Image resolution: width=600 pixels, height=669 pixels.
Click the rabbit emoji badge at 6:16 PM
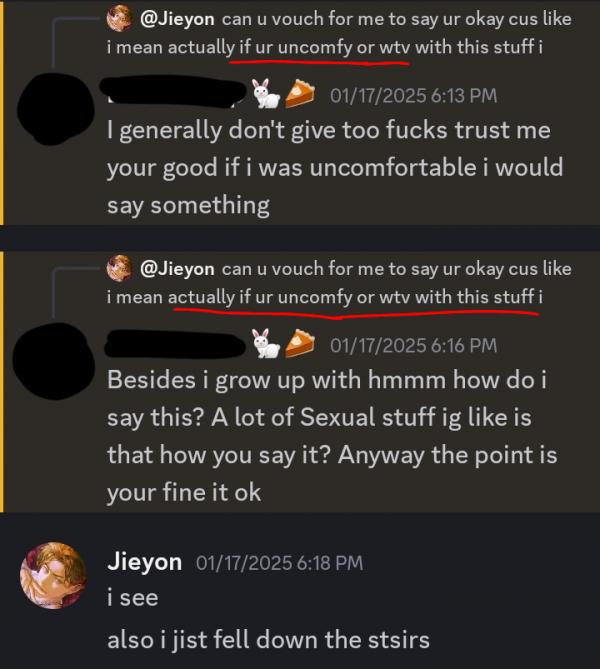pyautogui.click(x=265, y=343)
